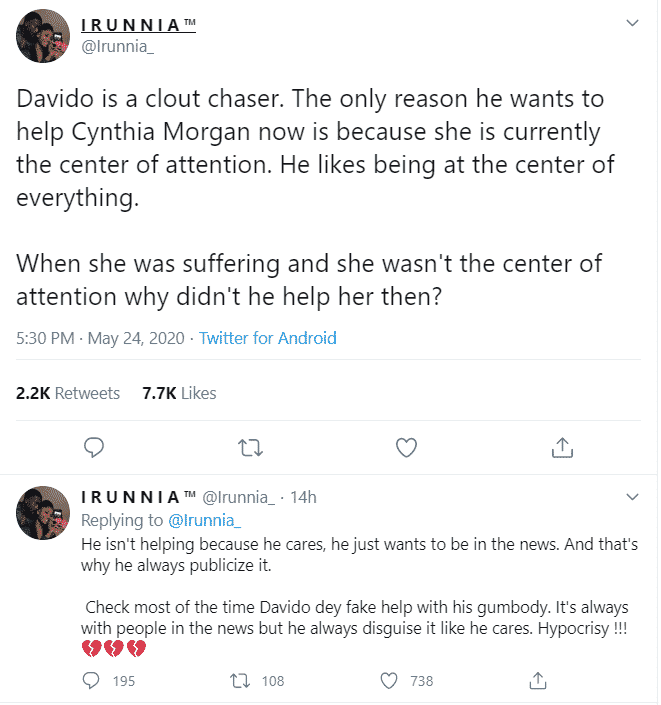Retweet the reply tweet showing 108 retweets
This screenshot has width=661, height=705.
pyautogui.click(x=240, y=680)
